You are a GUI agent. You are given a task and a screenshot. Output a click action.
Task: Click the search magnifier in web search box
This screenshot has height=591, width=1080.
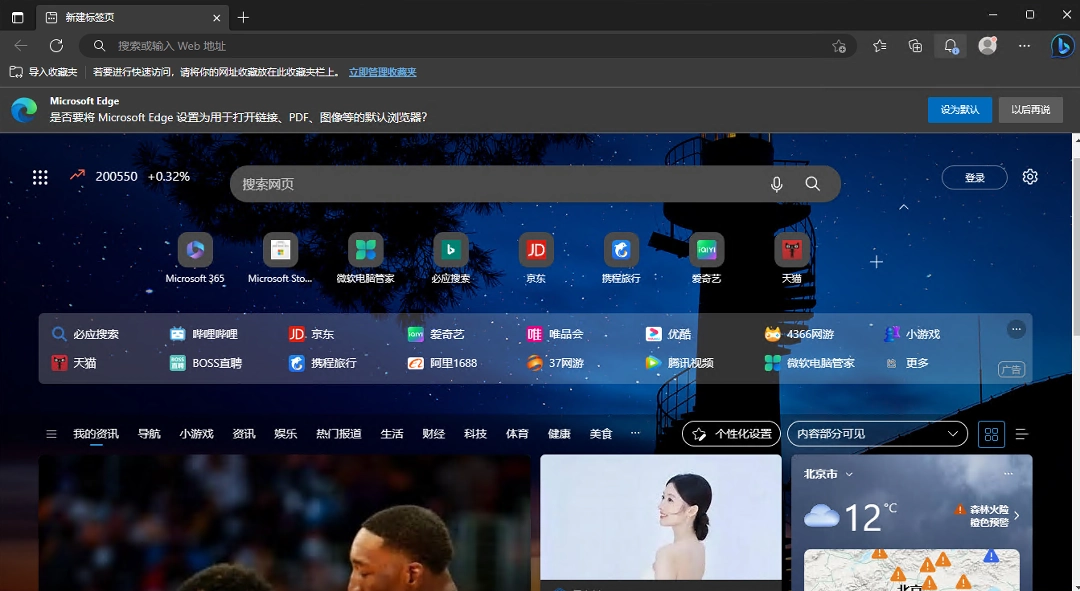click(x=813, y=184)
